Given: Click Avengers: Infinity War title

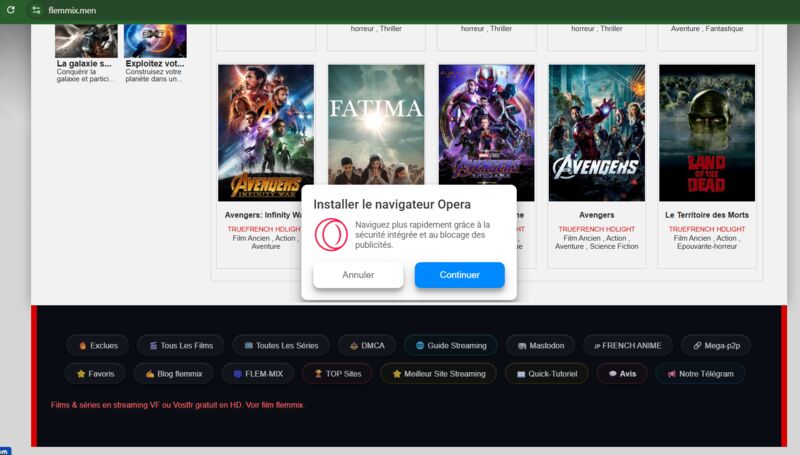Looking at the screenshot, I should click(263, 215).
